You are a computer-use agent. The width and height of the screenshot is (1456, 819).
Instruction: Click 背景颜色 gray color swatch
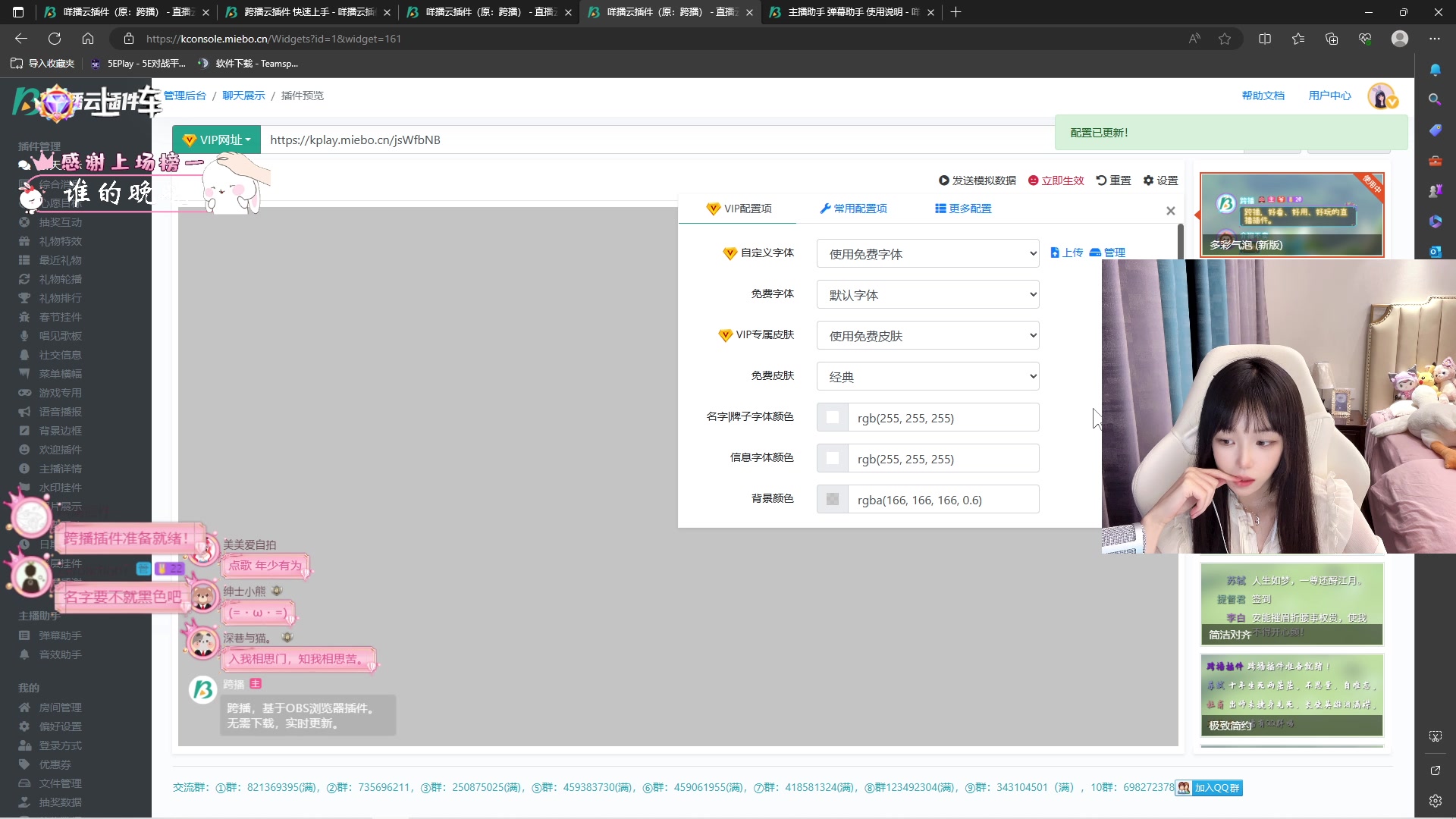[833, 500]
